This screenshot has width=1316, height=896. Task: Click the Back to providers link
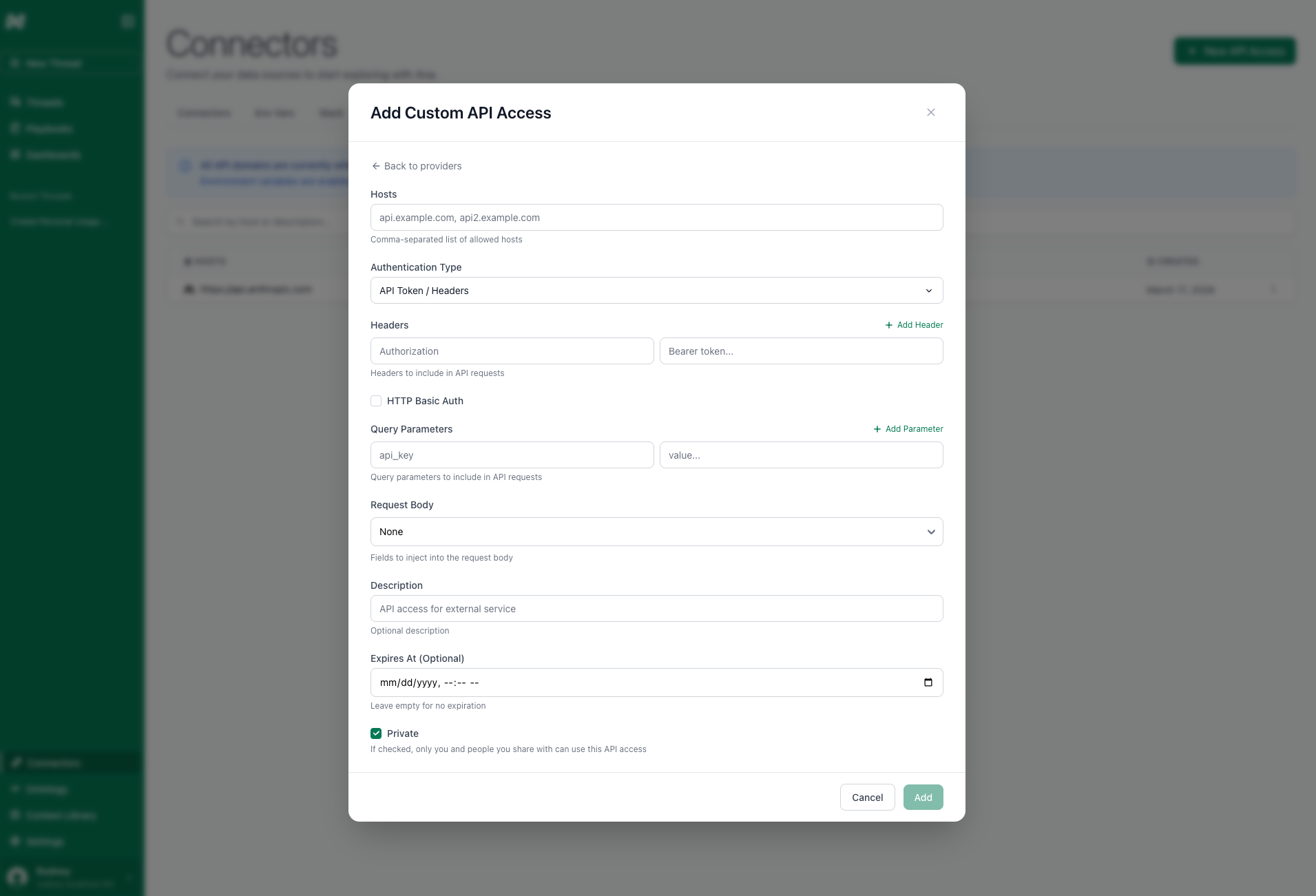(424, 166)
